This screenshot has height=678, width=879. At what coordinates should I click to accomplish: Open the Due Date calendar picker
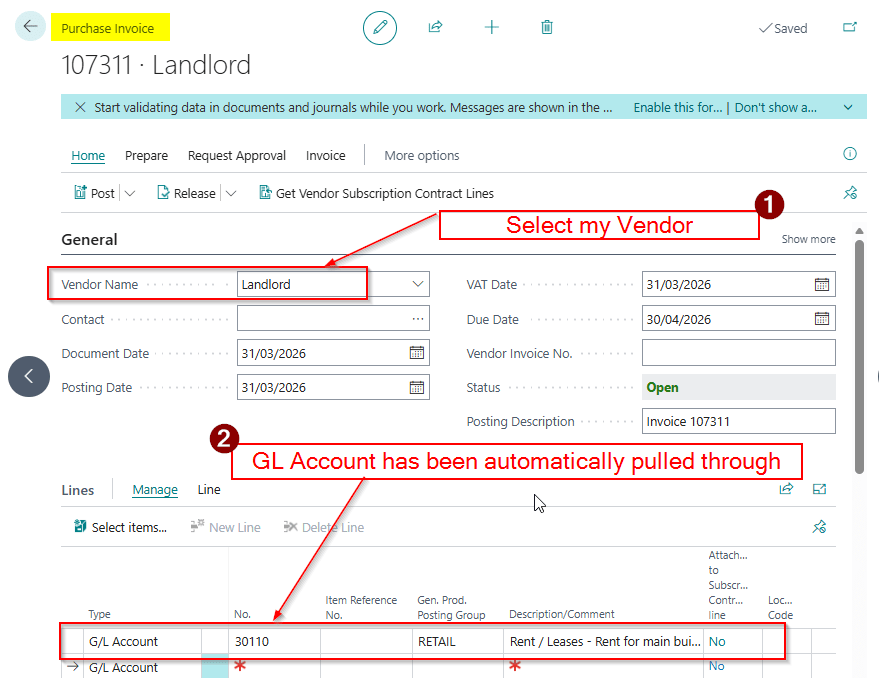coord(822,319)
